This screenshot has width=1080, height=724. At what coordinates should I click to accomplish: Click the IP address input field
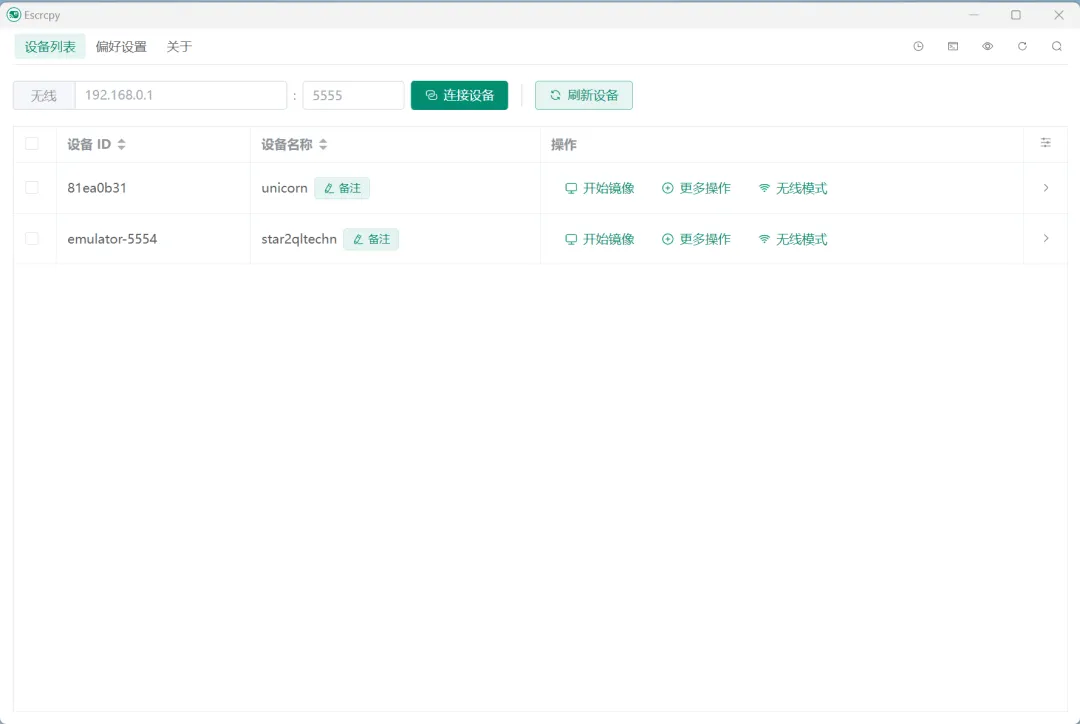(180, 93)
